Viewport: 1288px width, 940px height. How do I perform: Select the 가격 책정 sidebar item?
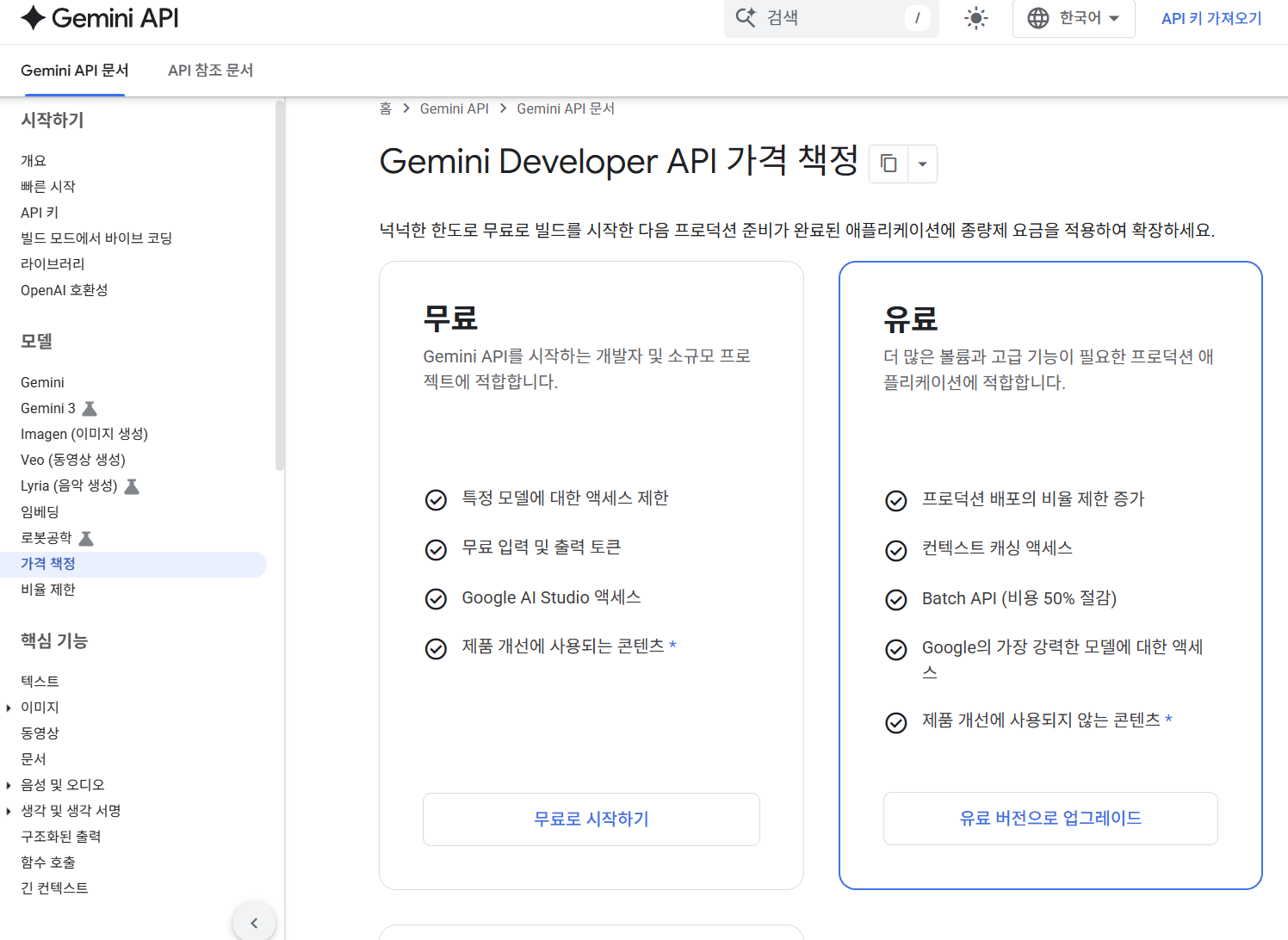pyautogui.click(x=133, y=564)
